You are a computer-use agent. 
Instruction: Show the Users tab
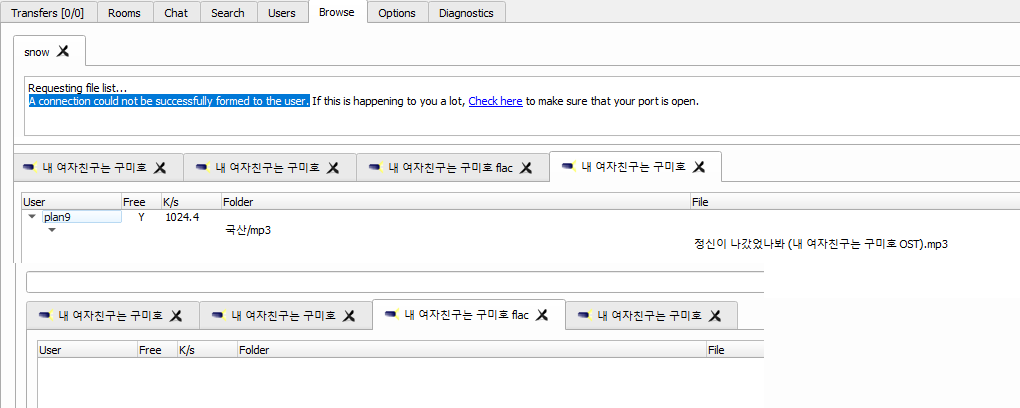click(282, 12)
